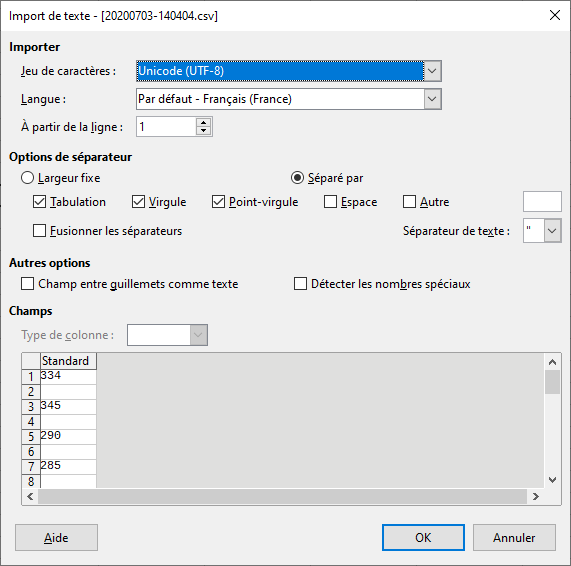The width and height of the screenshot is (571, 566).
Task: Confirm import with the OK button
Action: point(423,538)
